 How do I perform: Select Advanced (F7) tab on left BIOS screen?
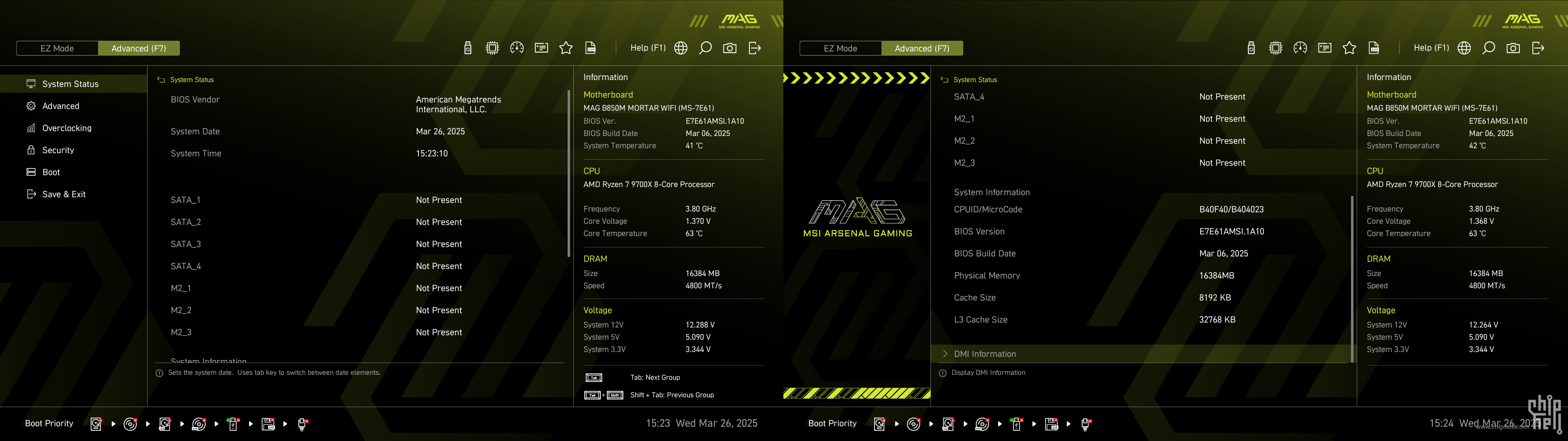tap(139, 48)
